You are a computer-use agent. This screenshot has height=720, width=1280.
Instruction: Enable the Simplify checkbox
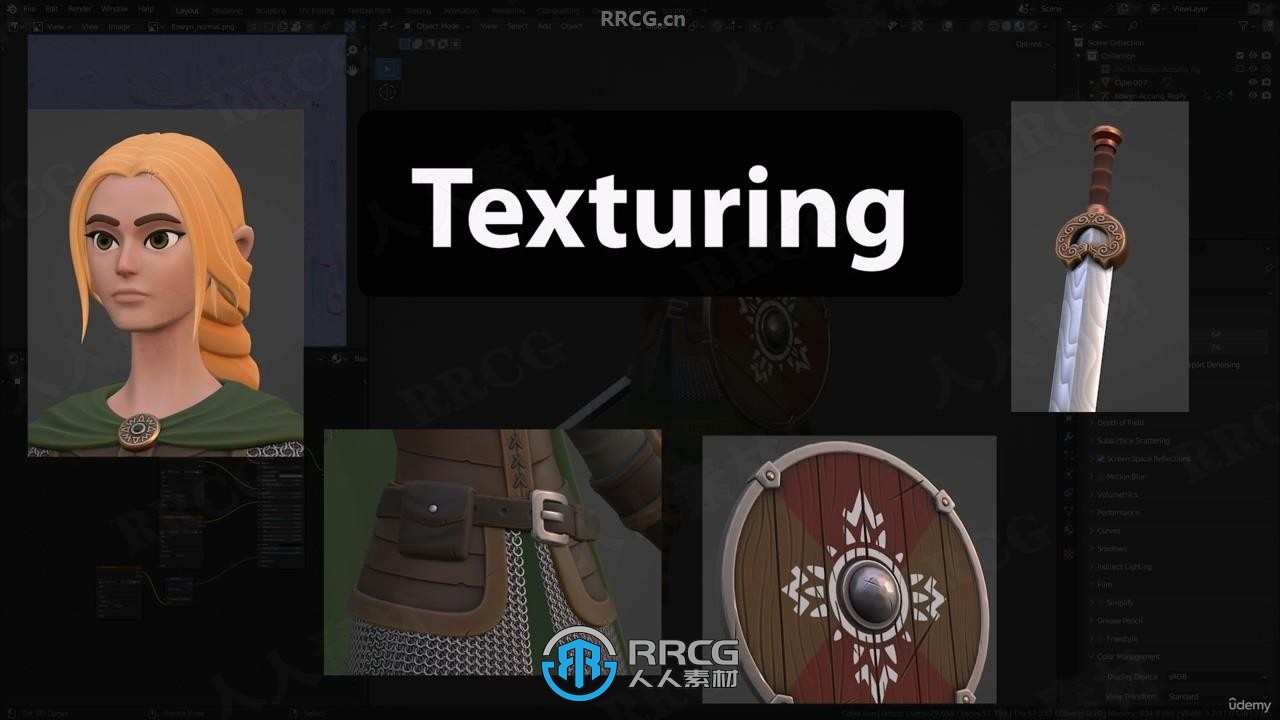pyautogui.click(x=1101, y=603)
